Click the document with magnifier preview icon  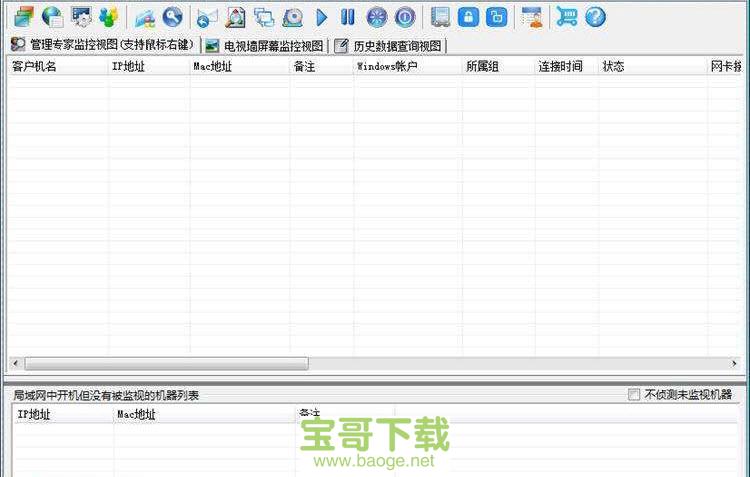(235, 17)
